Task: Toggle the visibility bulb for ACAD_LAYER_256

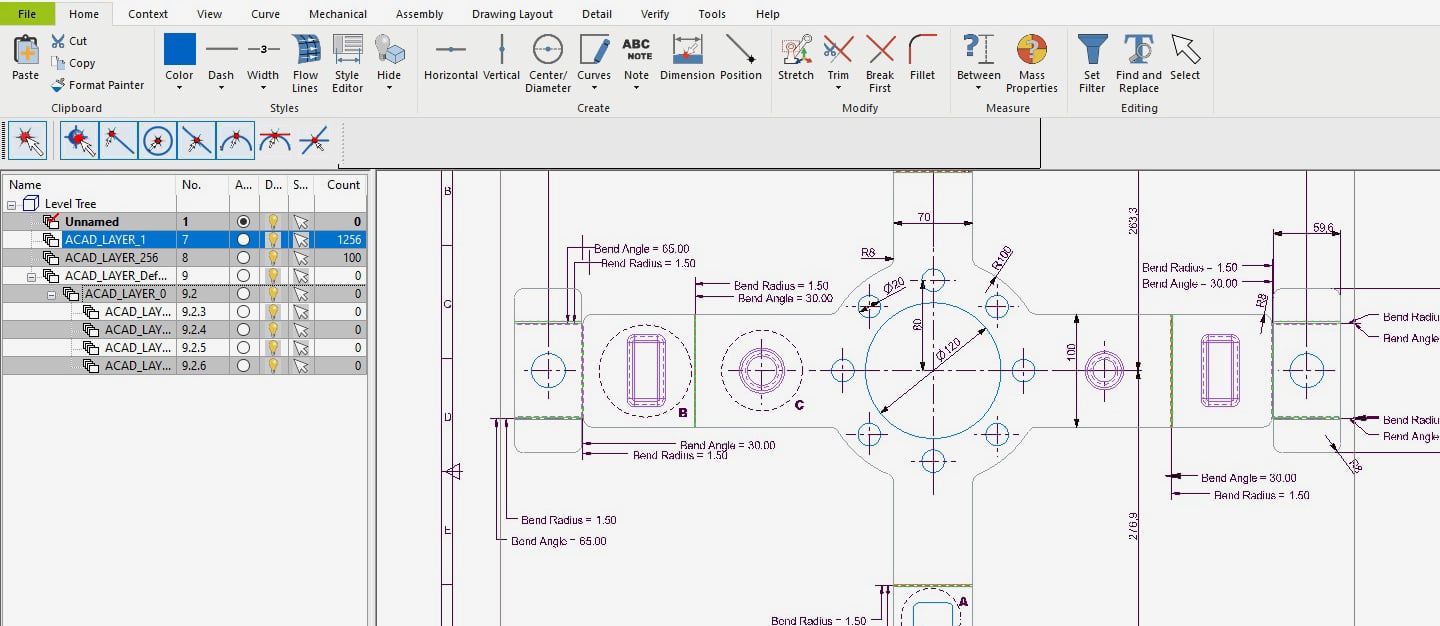Action: (x=273, y=257)
